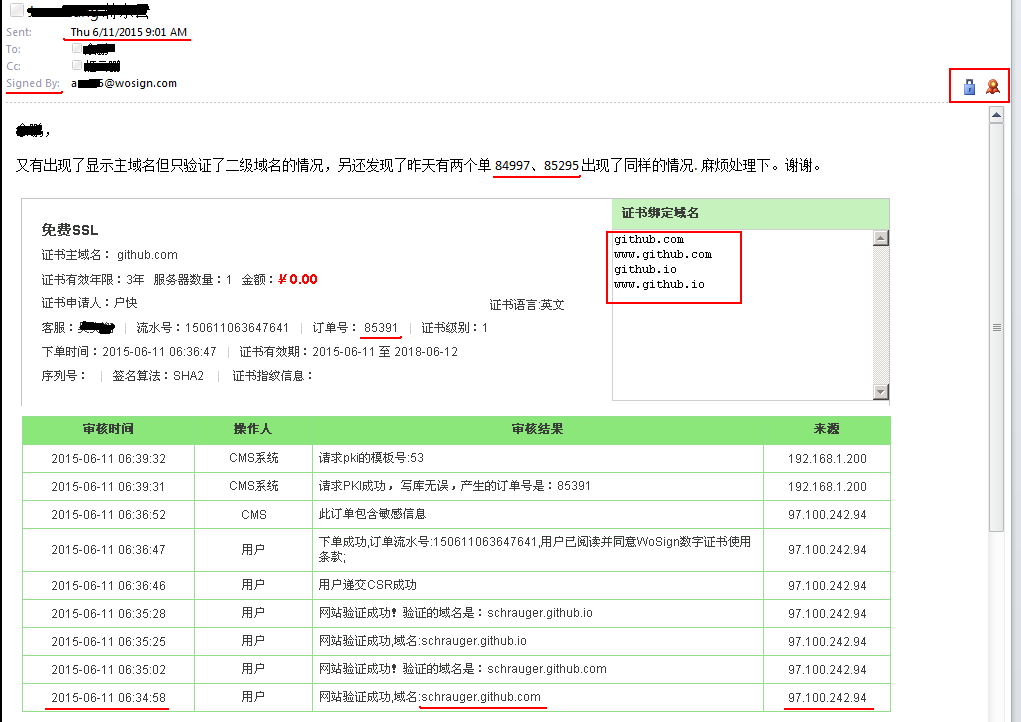
Task: Click the domain list scroll-down arrow
Action: (880, 392)
